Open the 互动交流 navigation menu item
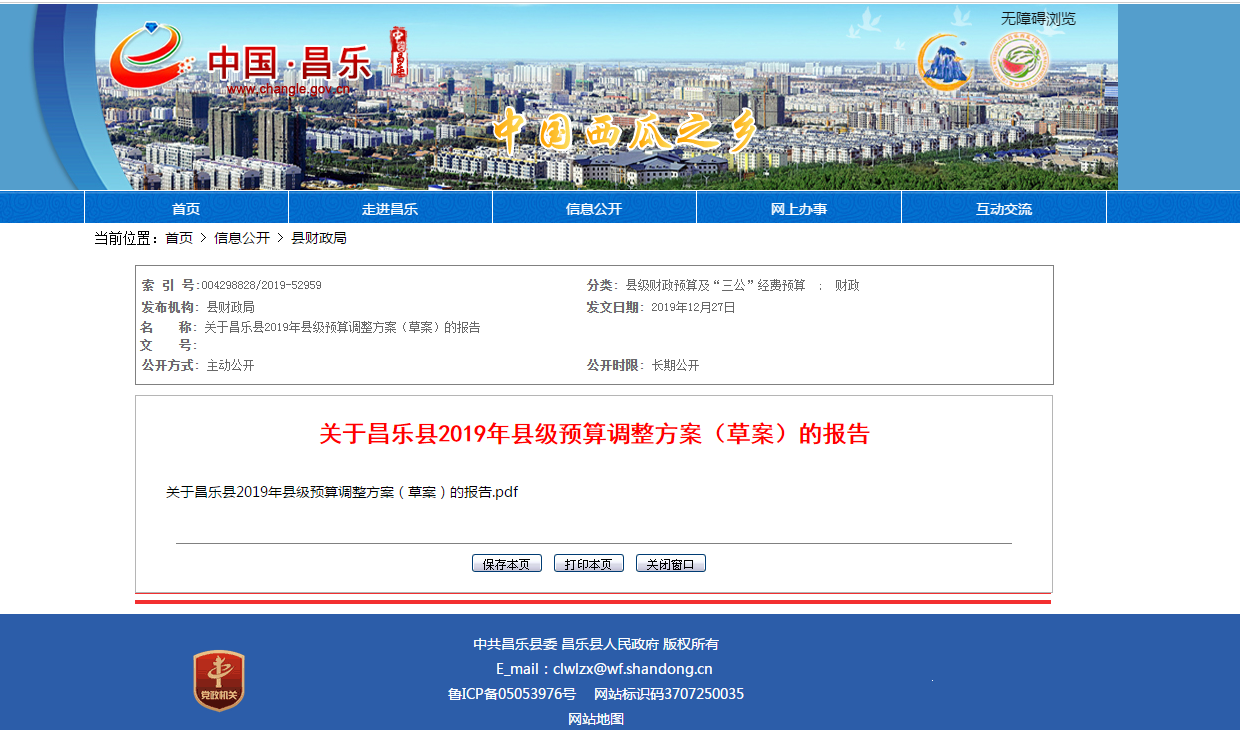 pos(1003,209)
